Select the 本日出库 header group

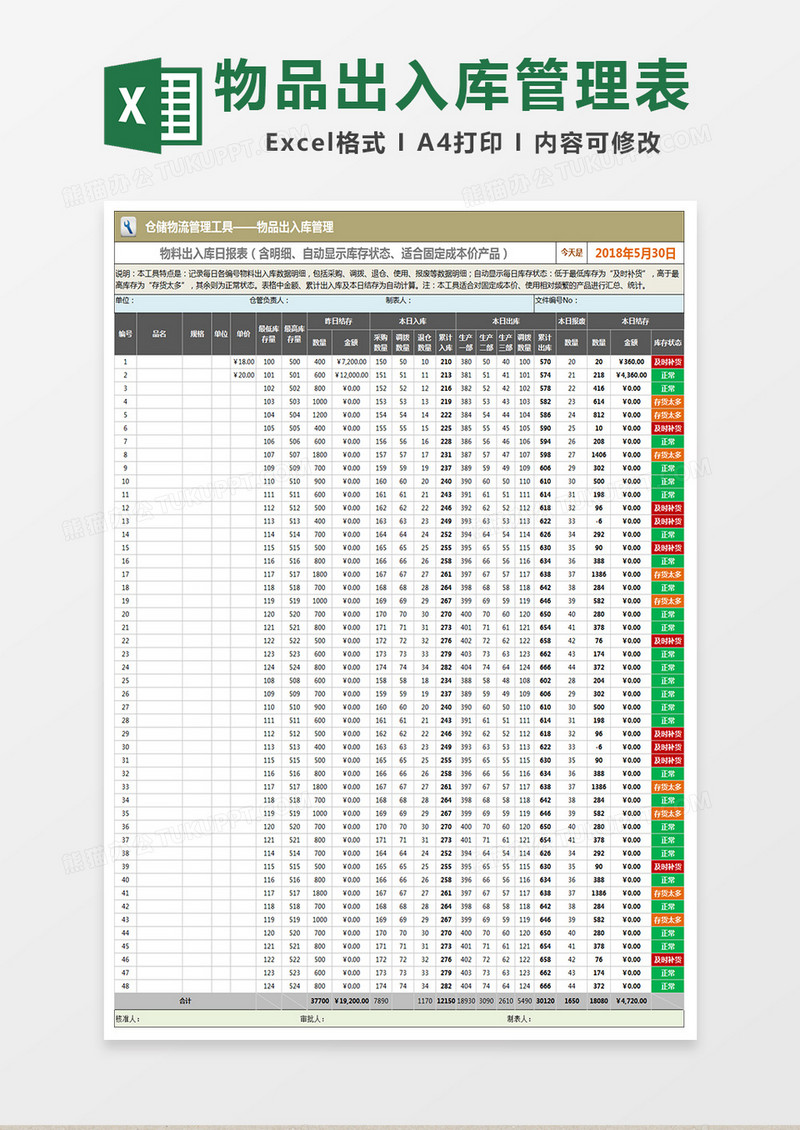pyautogui.click(x=505, y=321)
